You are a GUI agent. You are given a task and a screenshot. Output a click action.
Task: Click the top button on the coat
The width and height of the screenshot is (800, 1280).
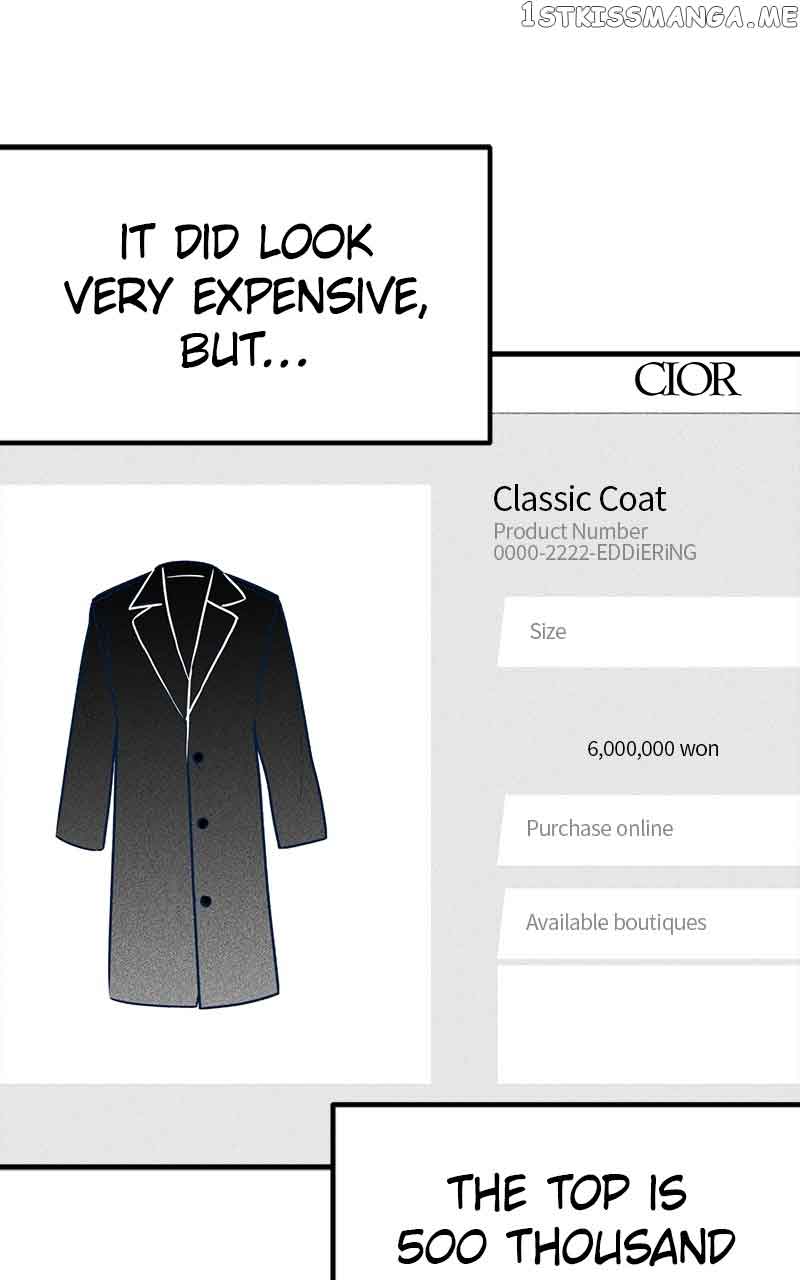[198, 757]
